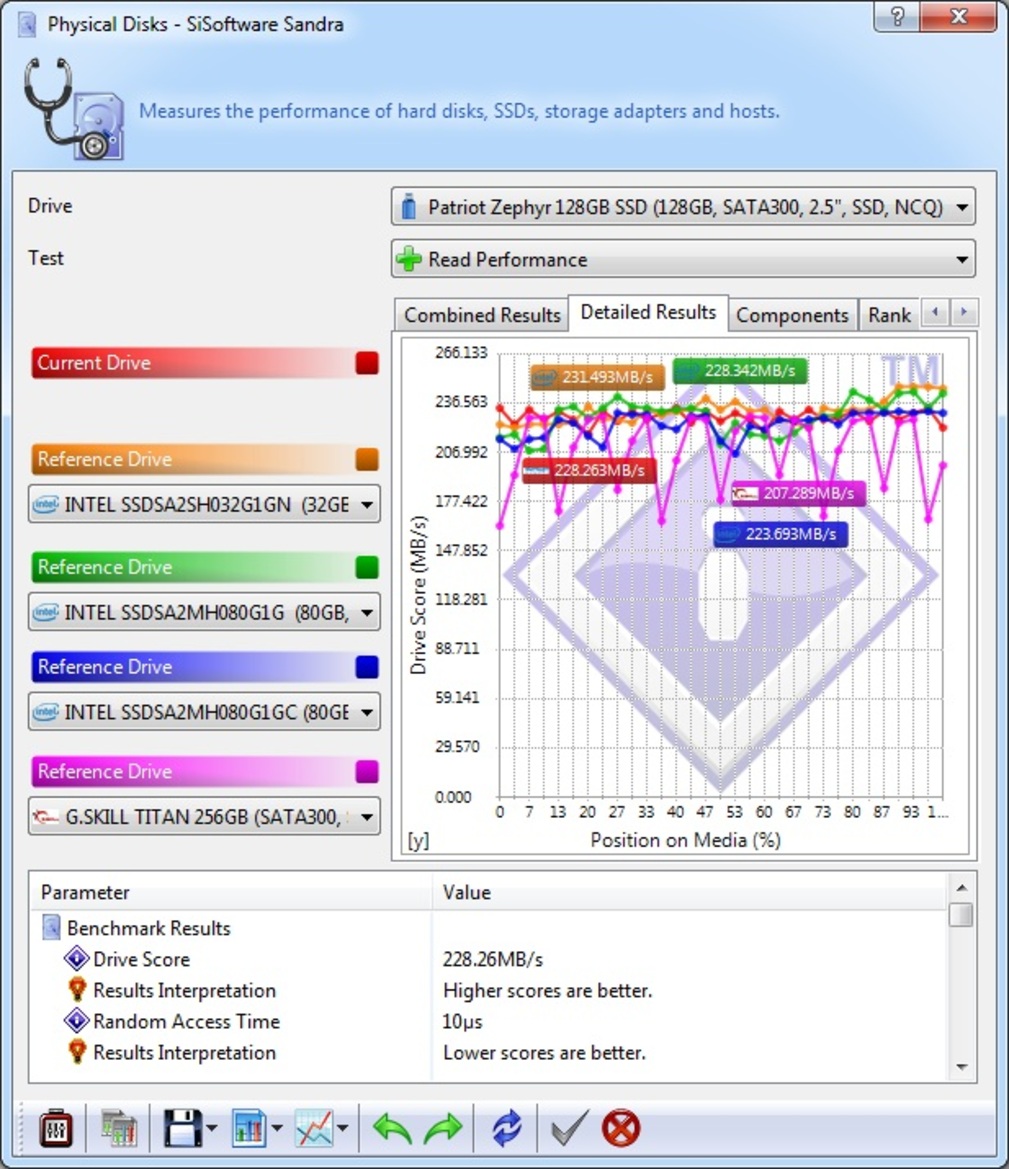Open the save icon's dropdown arrow
Viewport: 1009px width, 1169px height.
[x=212, y=1128]
